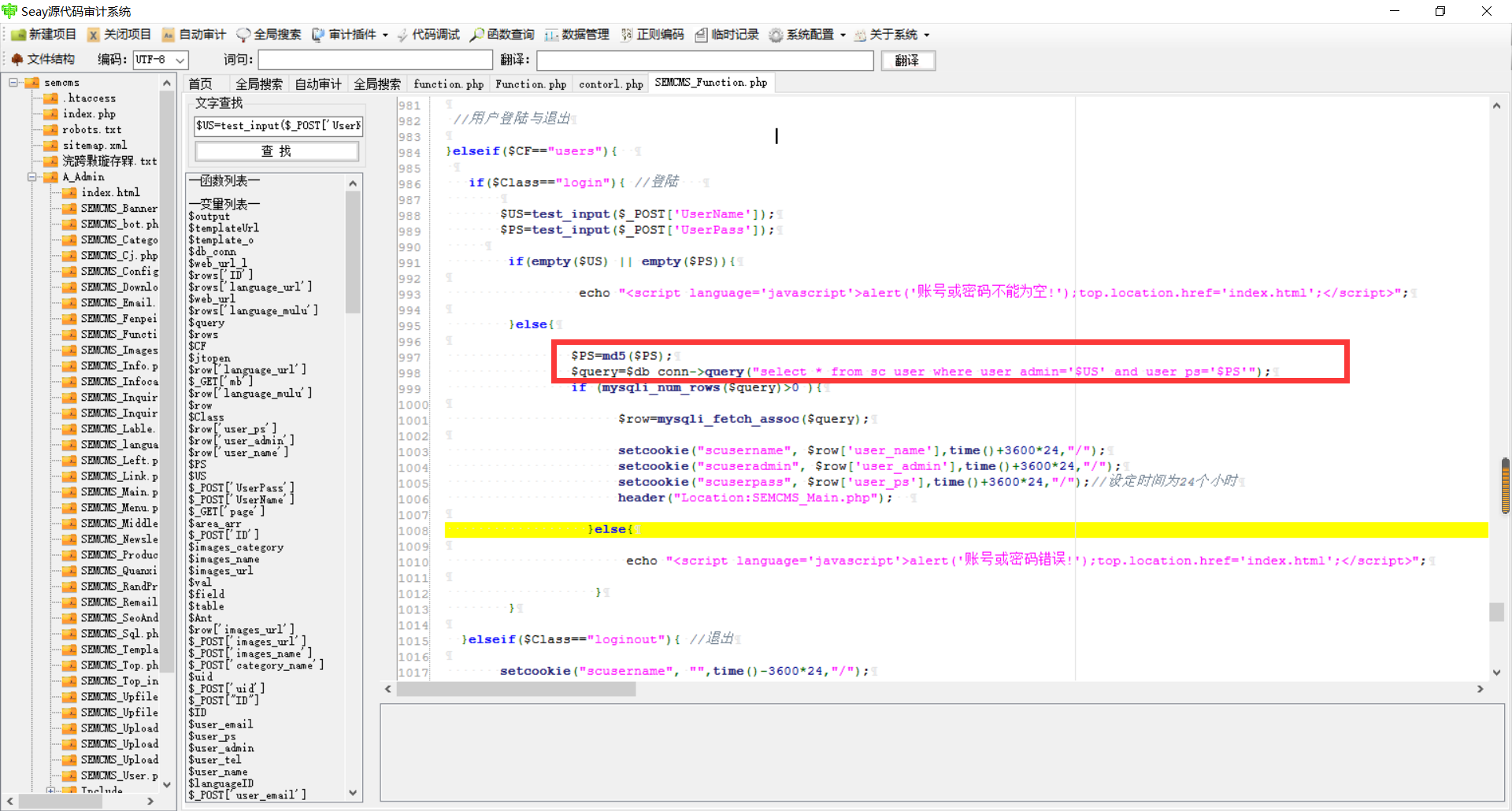
Task: Click the 翻译 translate button
Action: coord(907,61)
